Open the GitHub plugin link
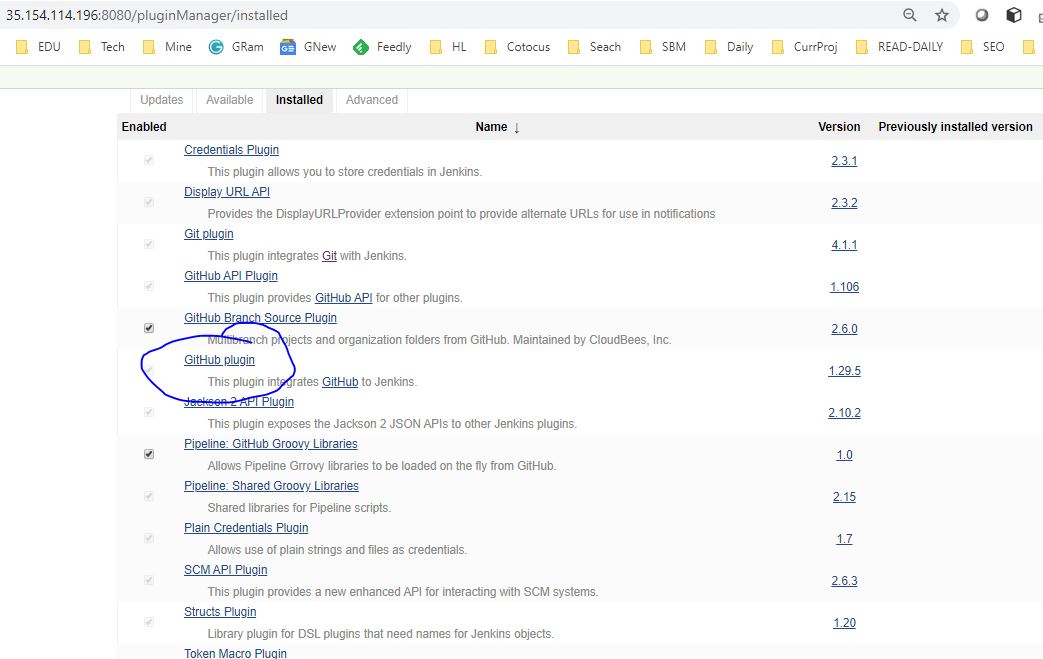 coord(219,360)
